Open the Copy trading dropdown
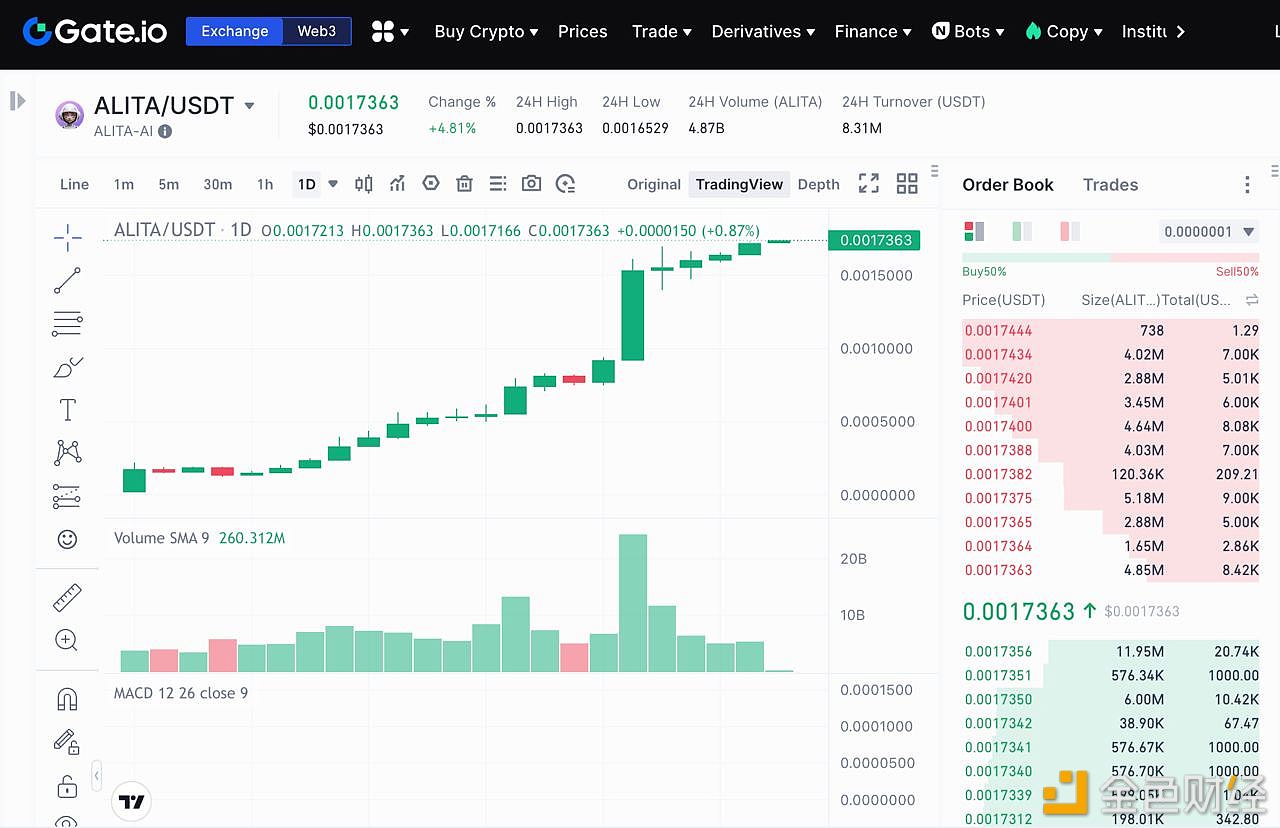1280x828 pixels. pos(1064,31)
